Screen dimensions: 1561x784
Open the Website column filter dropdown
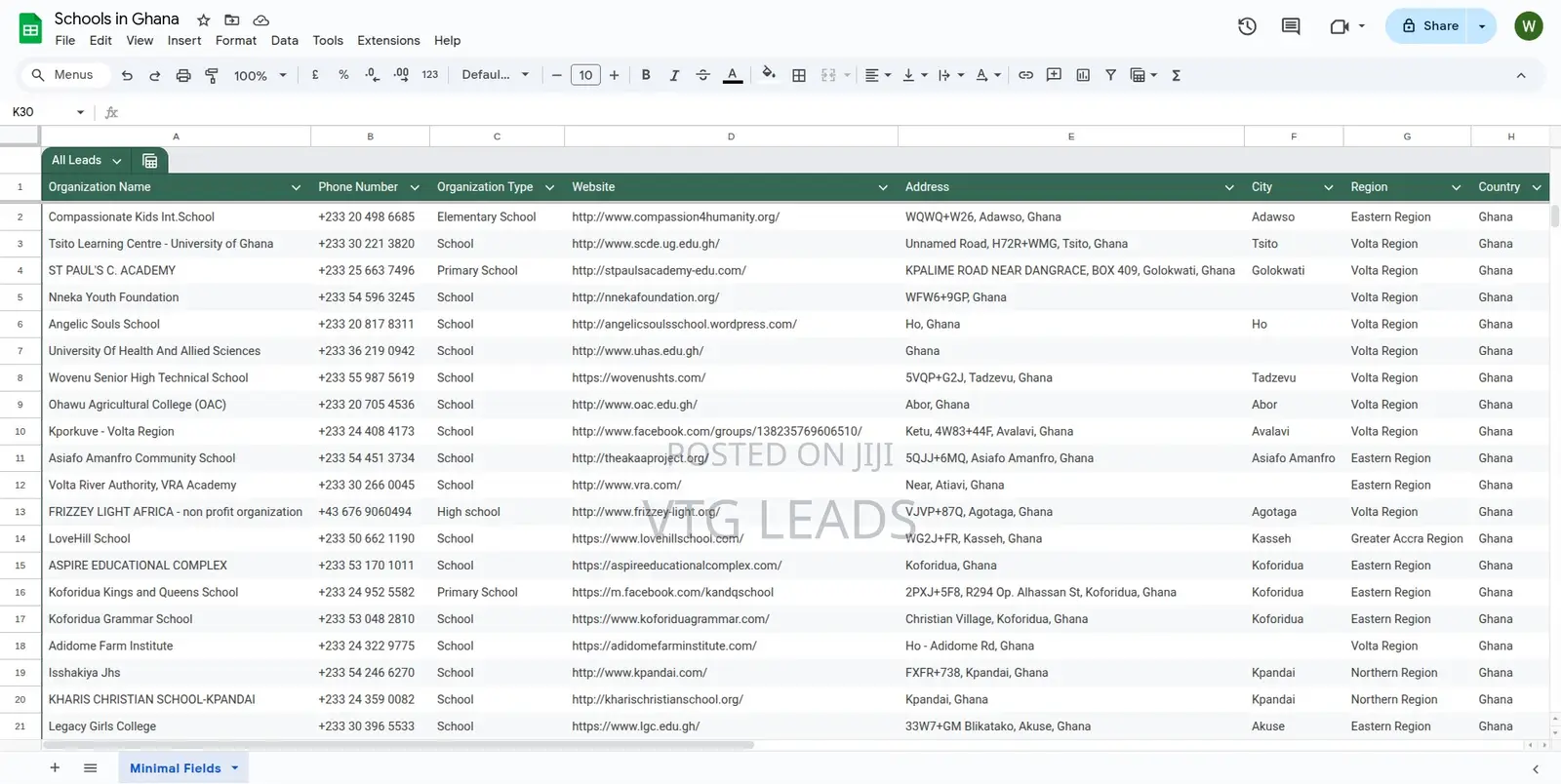click(883, 187)
